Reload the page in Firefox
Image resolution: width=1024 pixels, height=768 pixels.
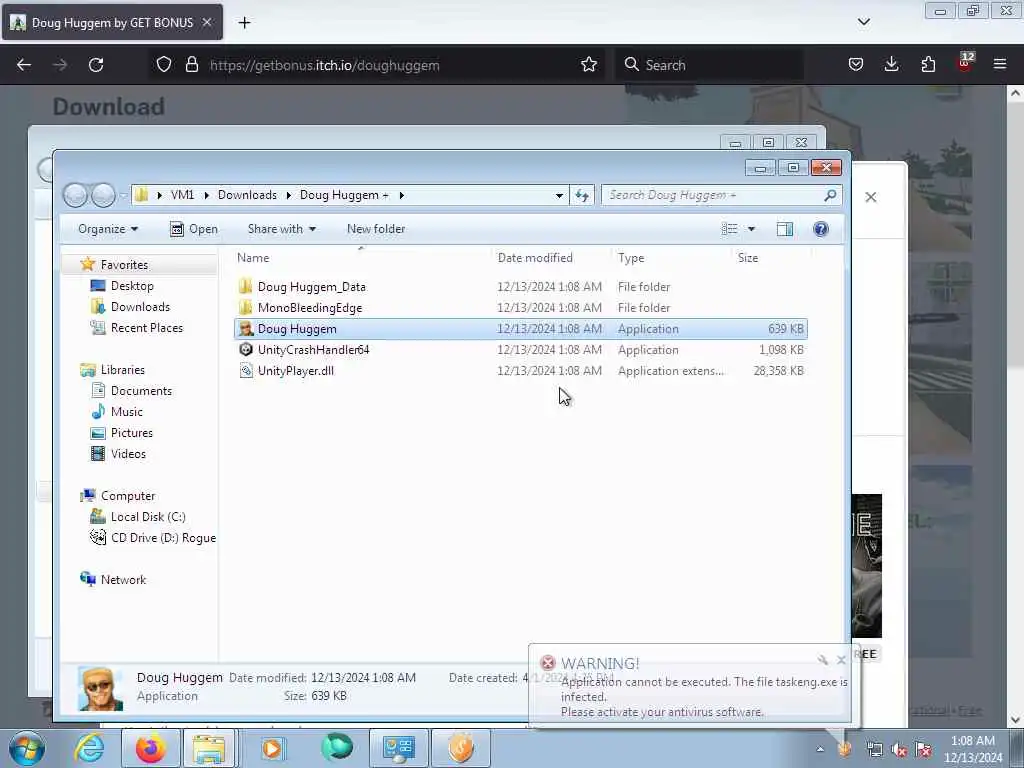(96, 65)
